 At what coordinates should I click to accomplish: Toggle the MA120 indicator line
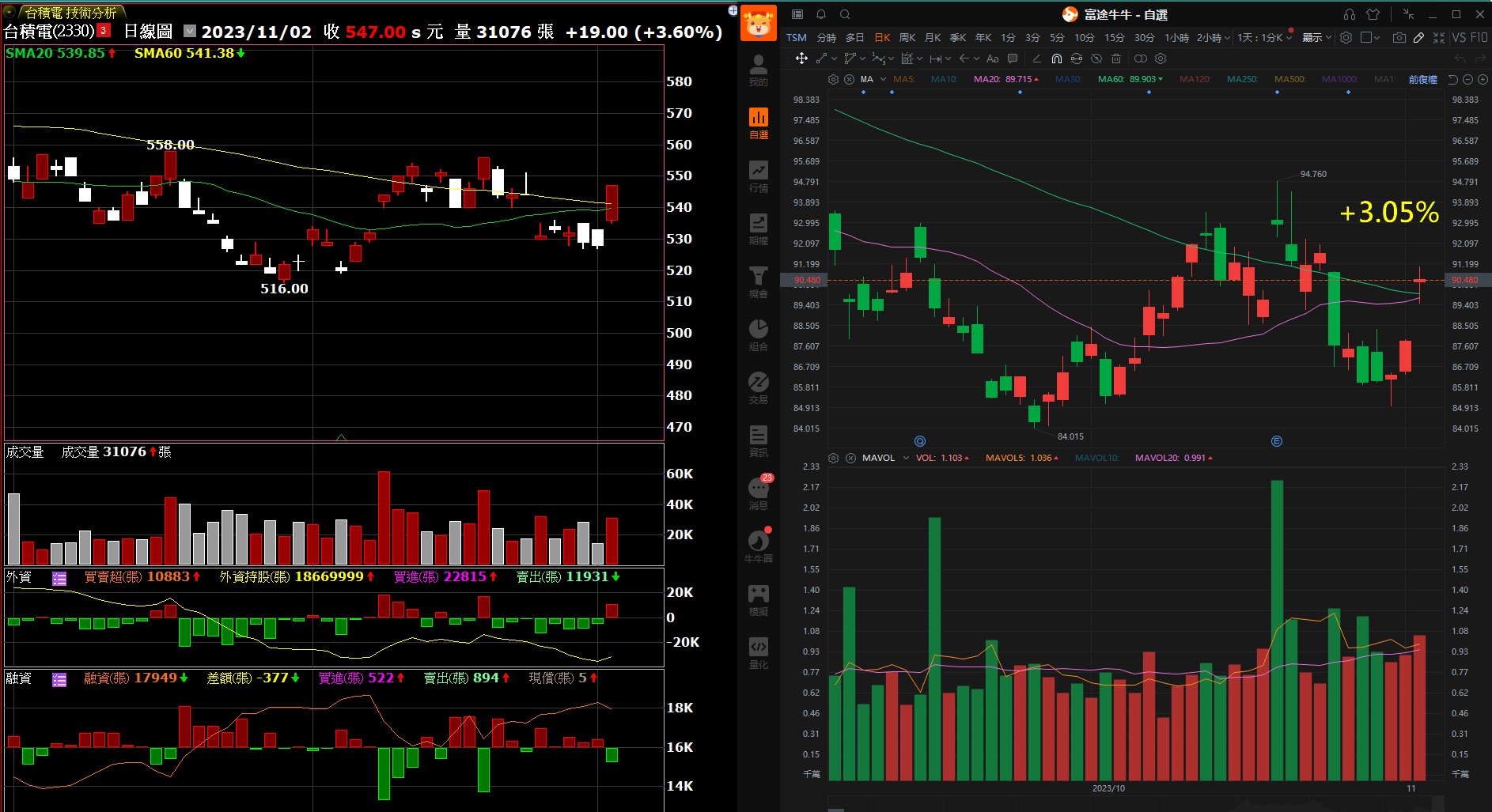point(1195,79)
